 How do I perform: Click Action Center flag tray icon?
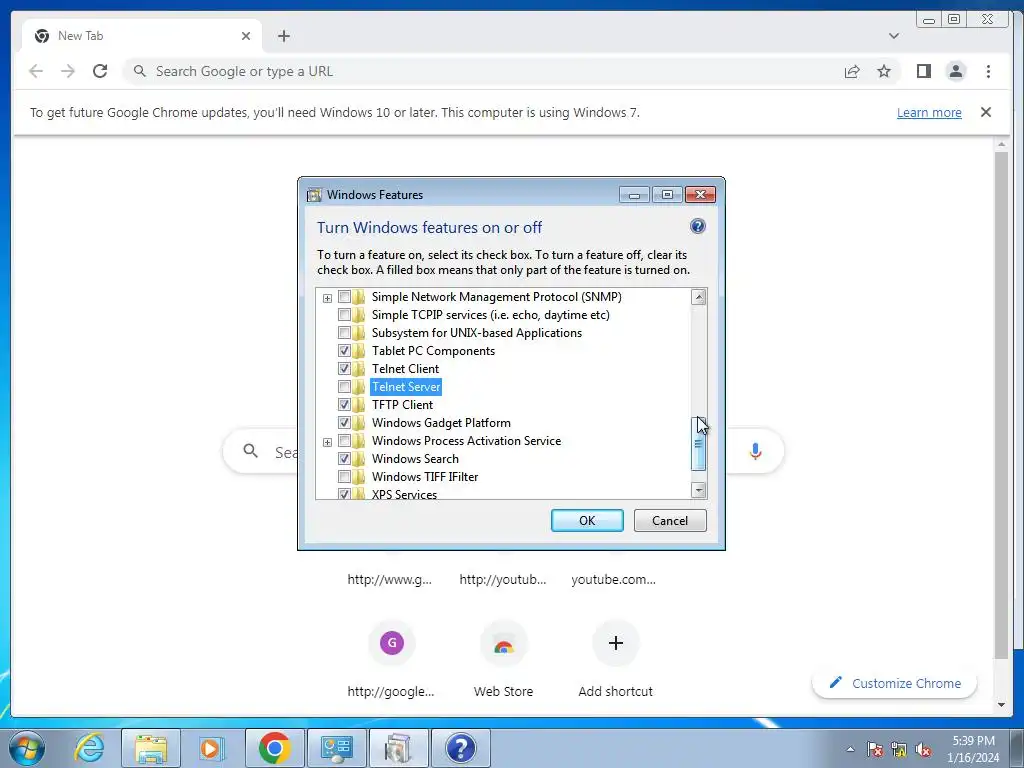(x=875, y=750)
